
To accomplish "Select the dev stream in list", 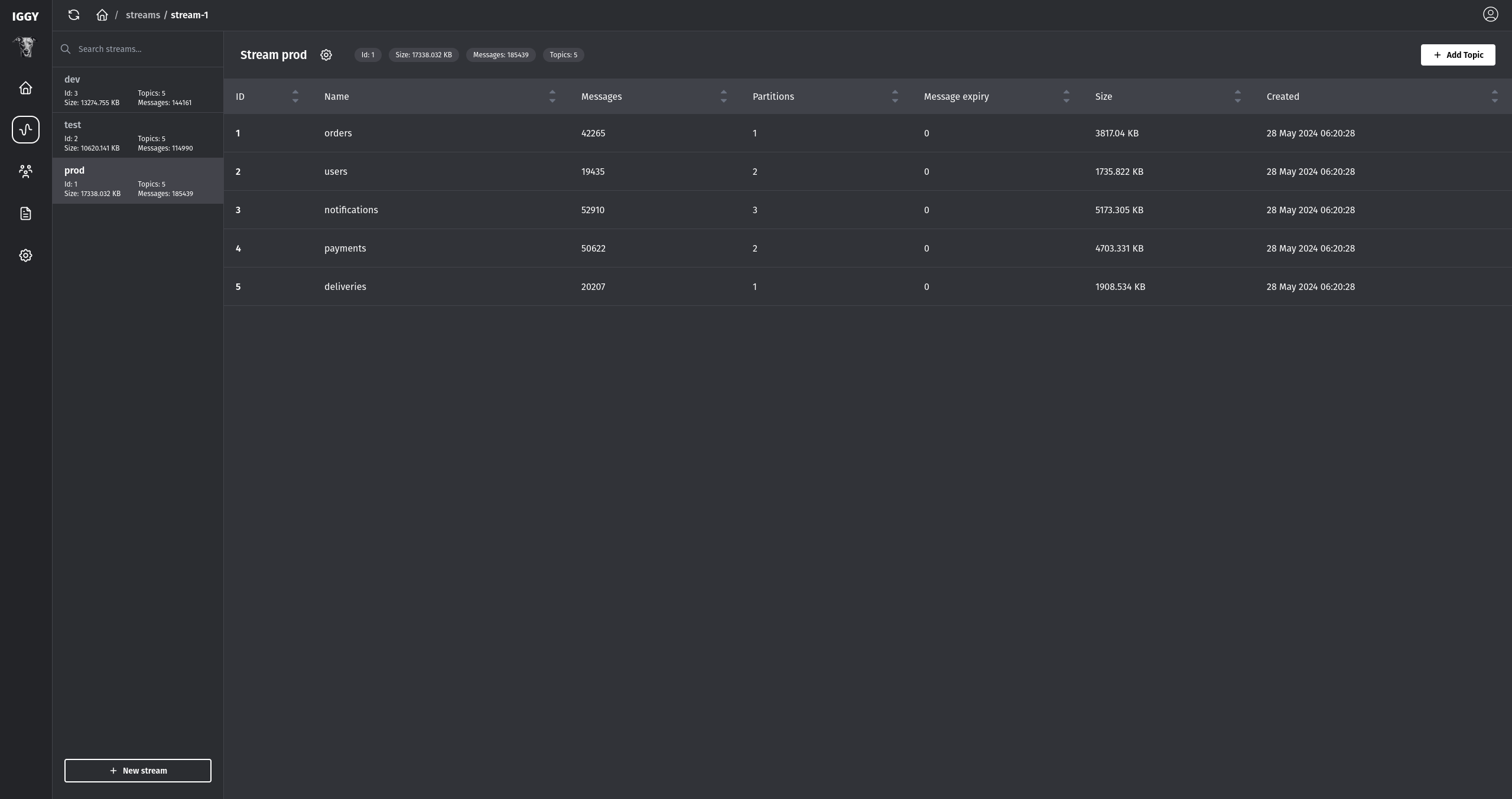I will [x=138, y=90].
